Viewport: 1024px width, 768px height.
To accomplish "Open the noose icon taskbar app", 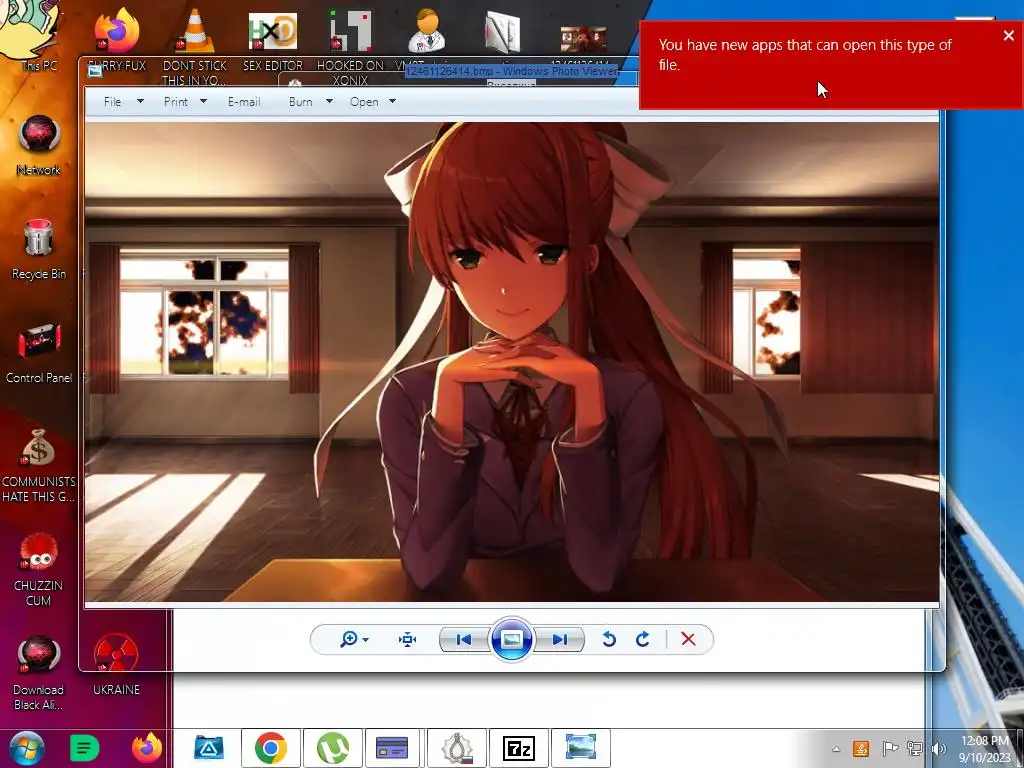I will click(456, 748).
